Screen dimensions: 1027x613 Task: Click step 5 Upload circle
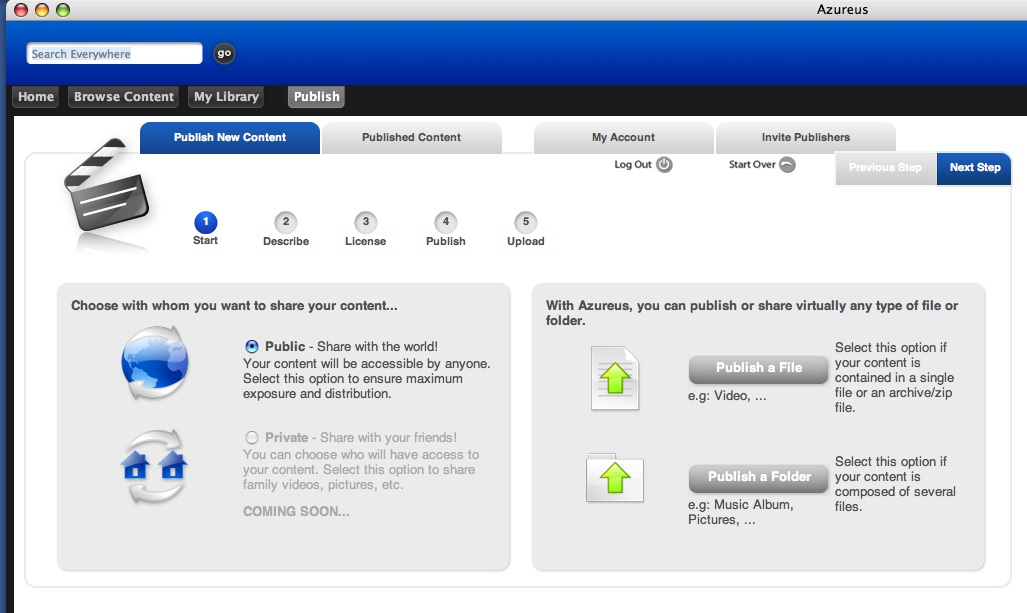(525, 222)
